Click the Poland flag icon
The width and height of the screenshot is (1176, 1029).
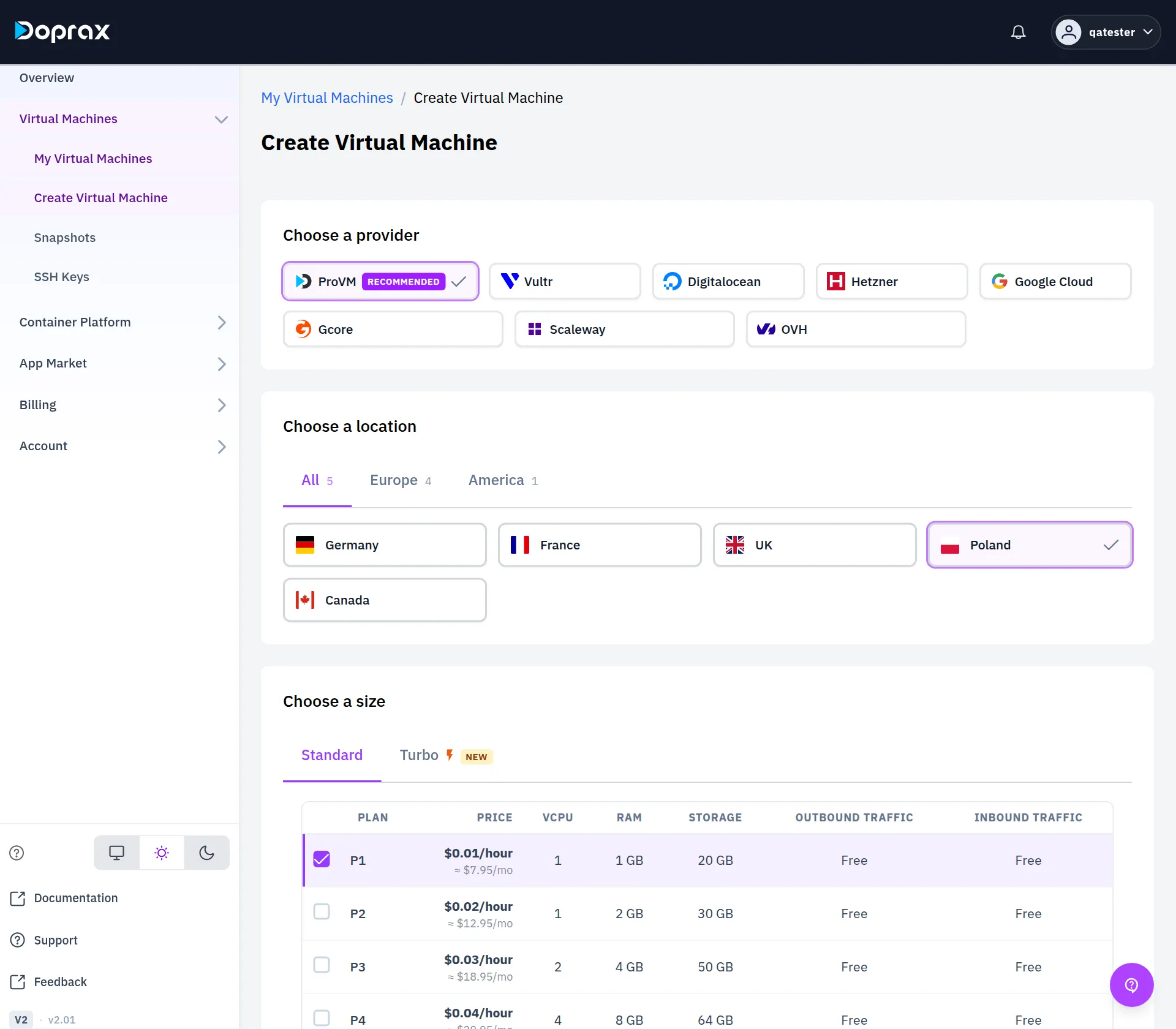950,545
